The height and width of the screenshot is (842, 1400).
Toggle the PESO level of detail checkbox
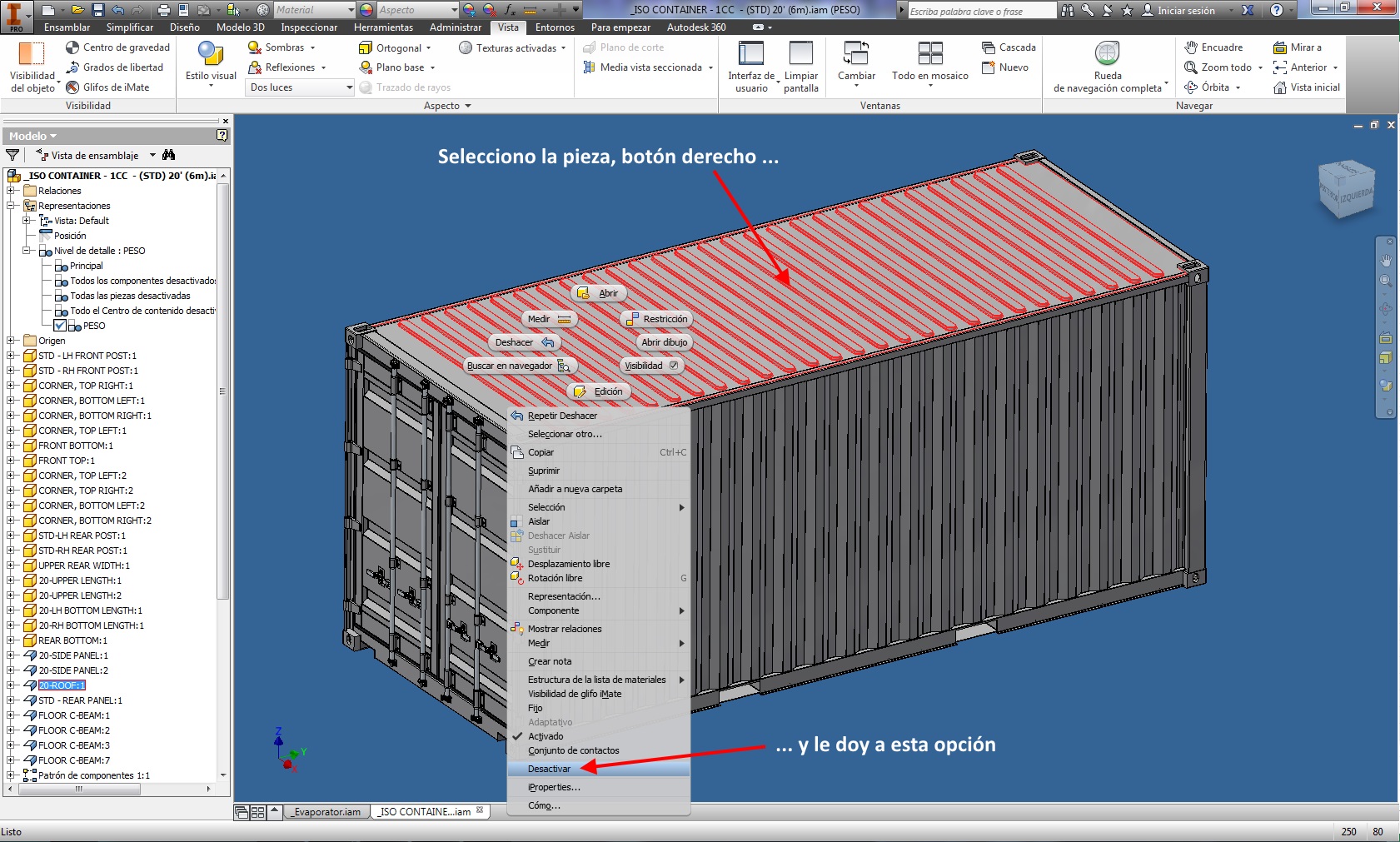(60, 326)
